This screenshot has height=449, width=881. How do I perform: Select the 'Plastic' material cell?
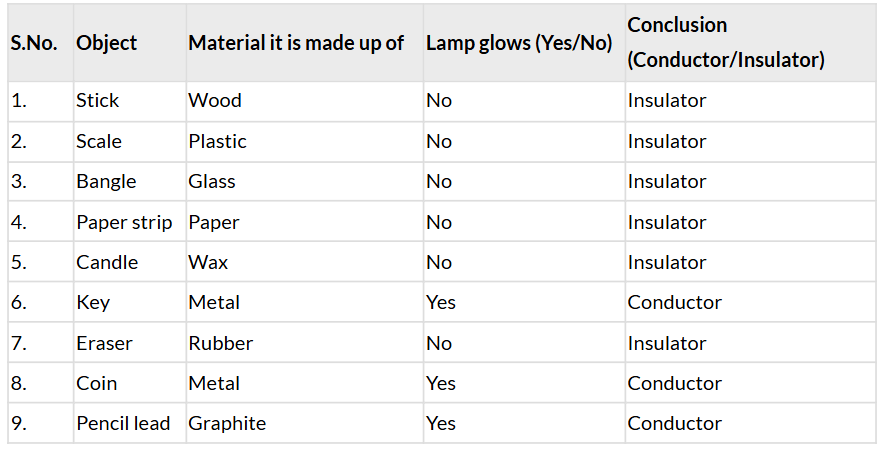tap(218, 141)
